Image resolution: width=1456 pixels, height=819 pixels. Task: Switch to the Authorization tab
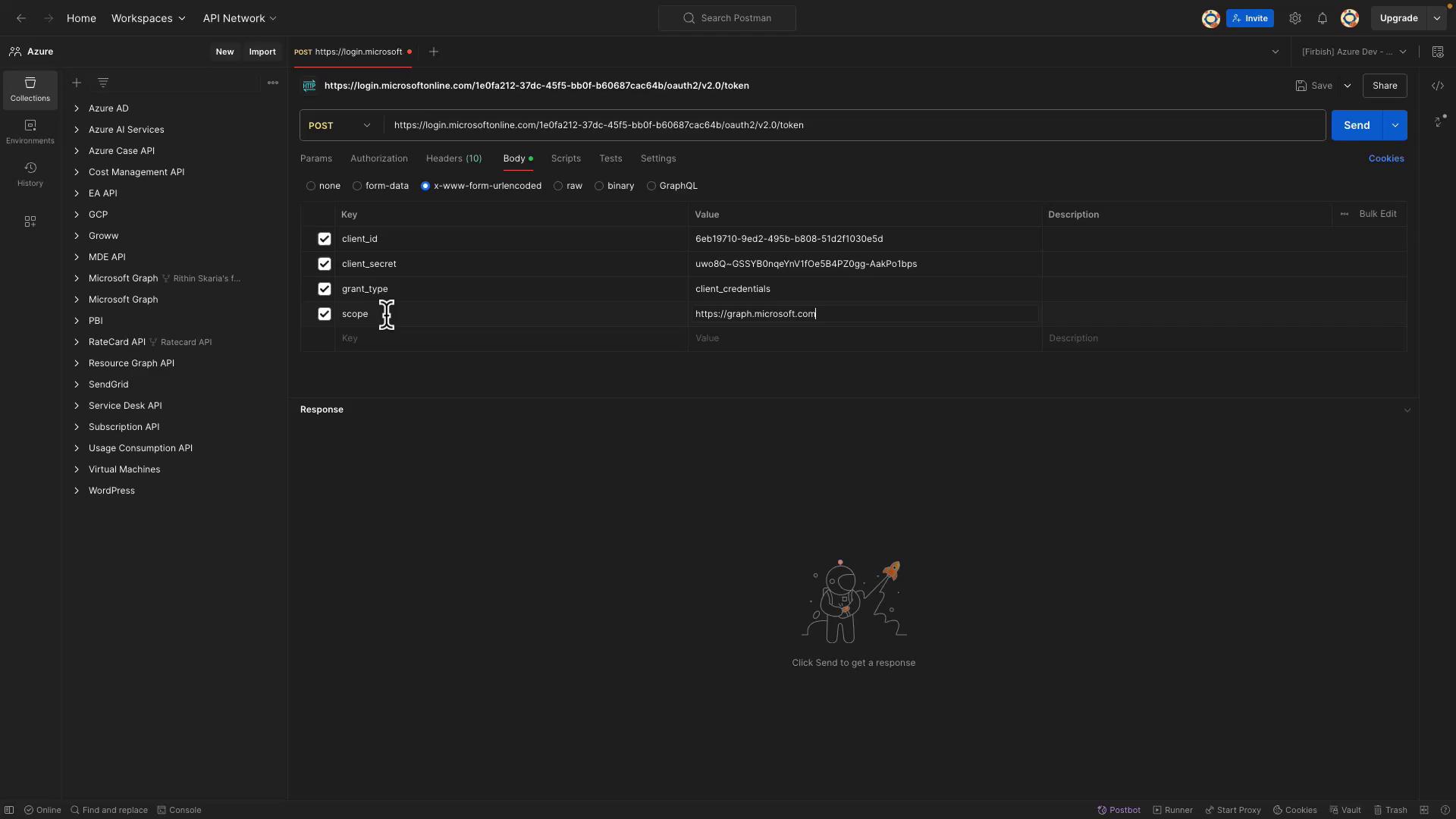click(x=378, y=158)
